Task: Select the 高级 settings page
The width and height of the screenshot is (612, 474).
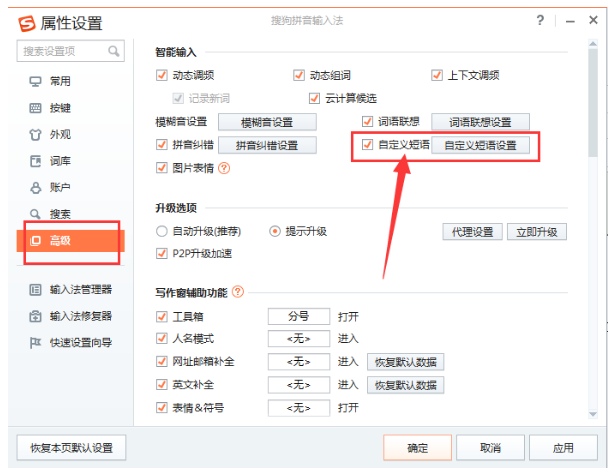Action: click(x=70, y=241)
